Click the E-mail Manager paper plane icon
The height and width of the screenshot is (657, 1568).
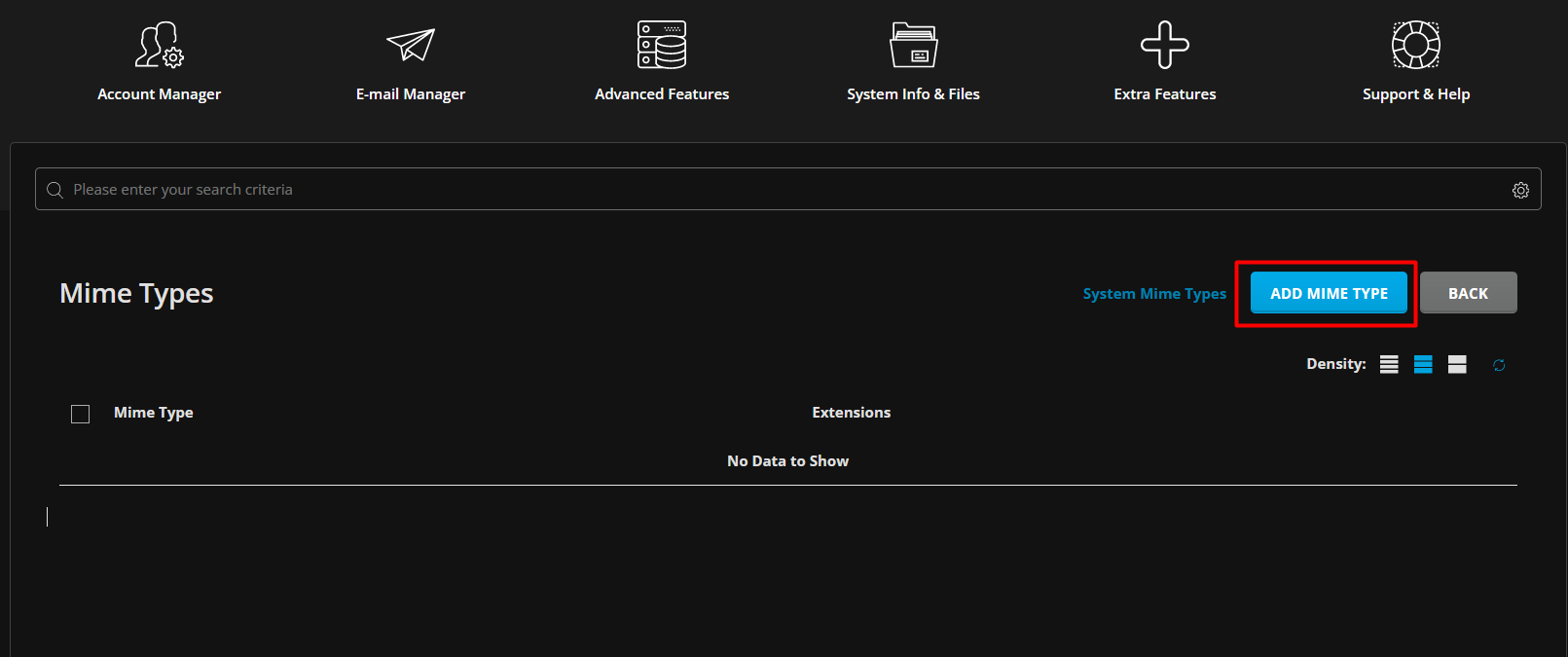(x=411, y=45)
